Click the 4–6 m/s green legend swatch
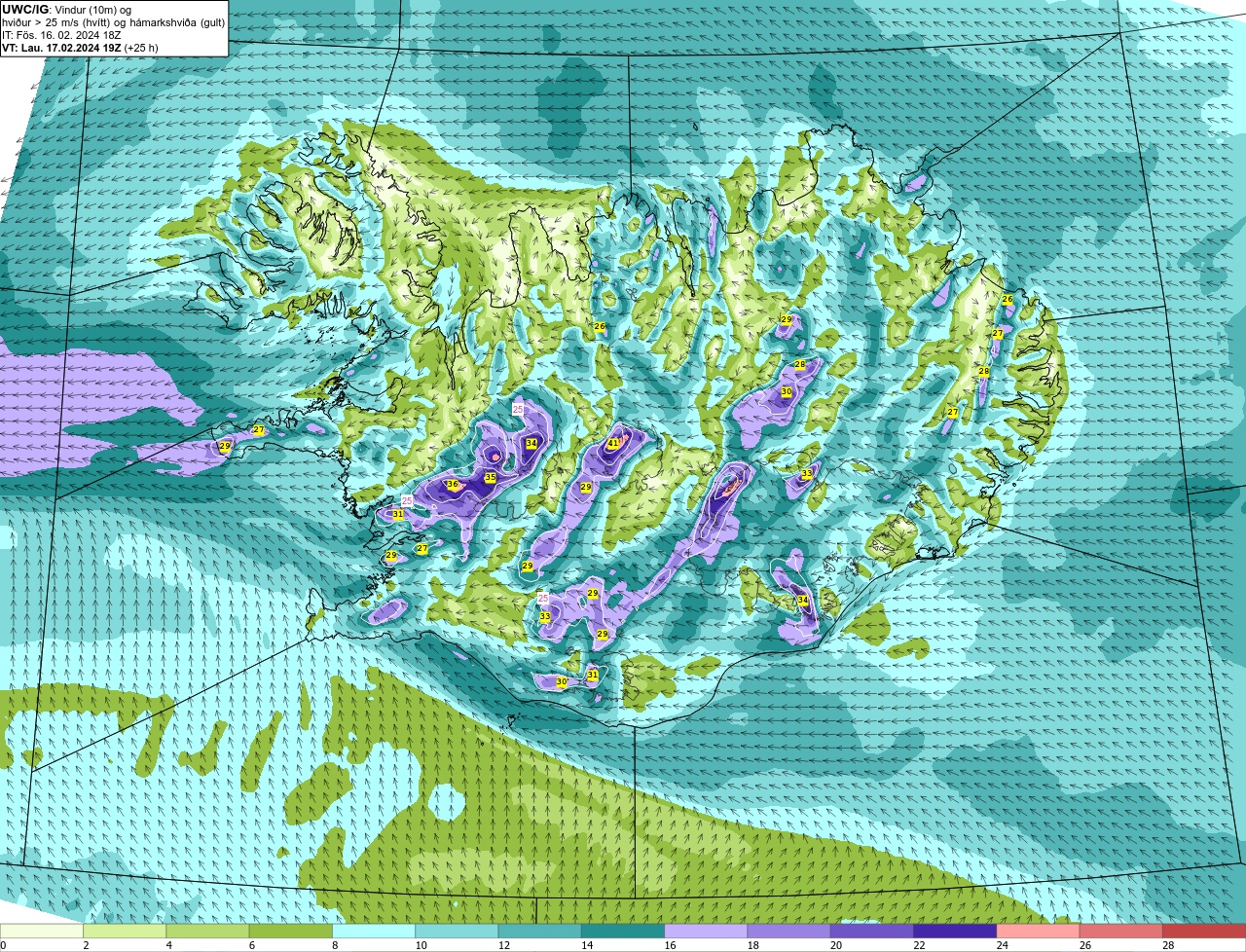 [x=208, y=932]
